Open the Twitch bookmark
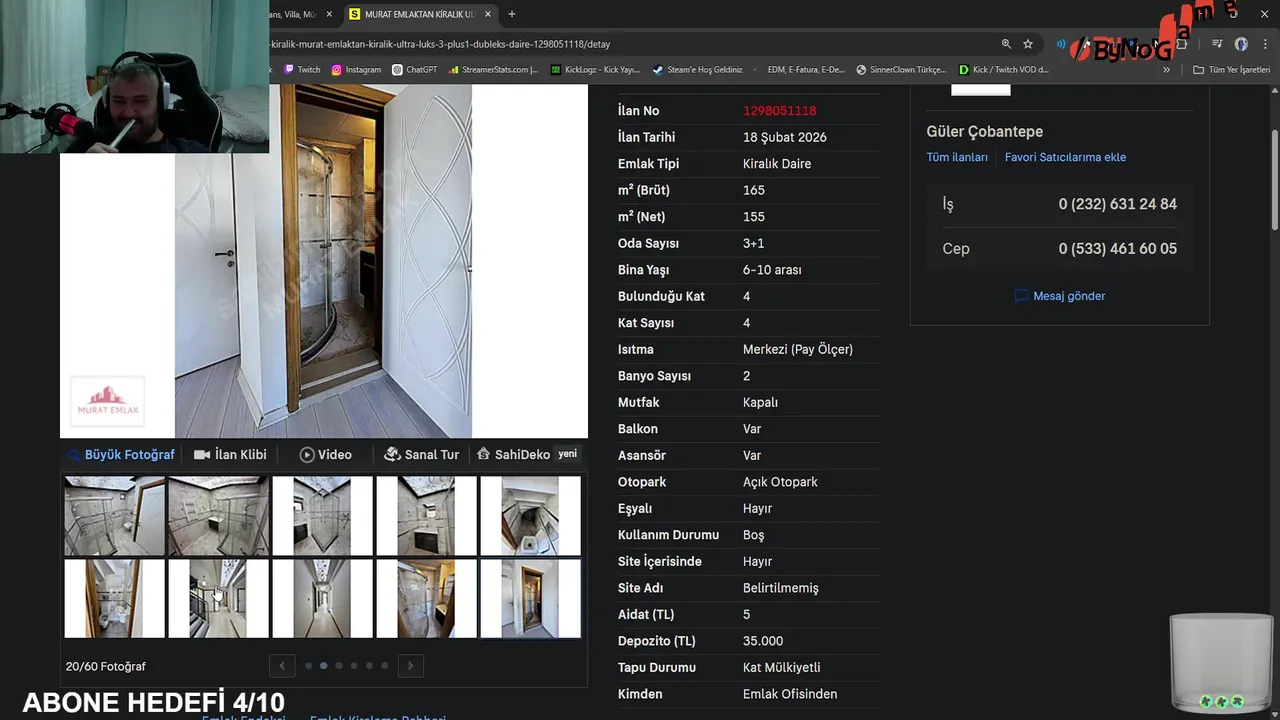This screenshot has height=720, width=1280. point(302,70)
